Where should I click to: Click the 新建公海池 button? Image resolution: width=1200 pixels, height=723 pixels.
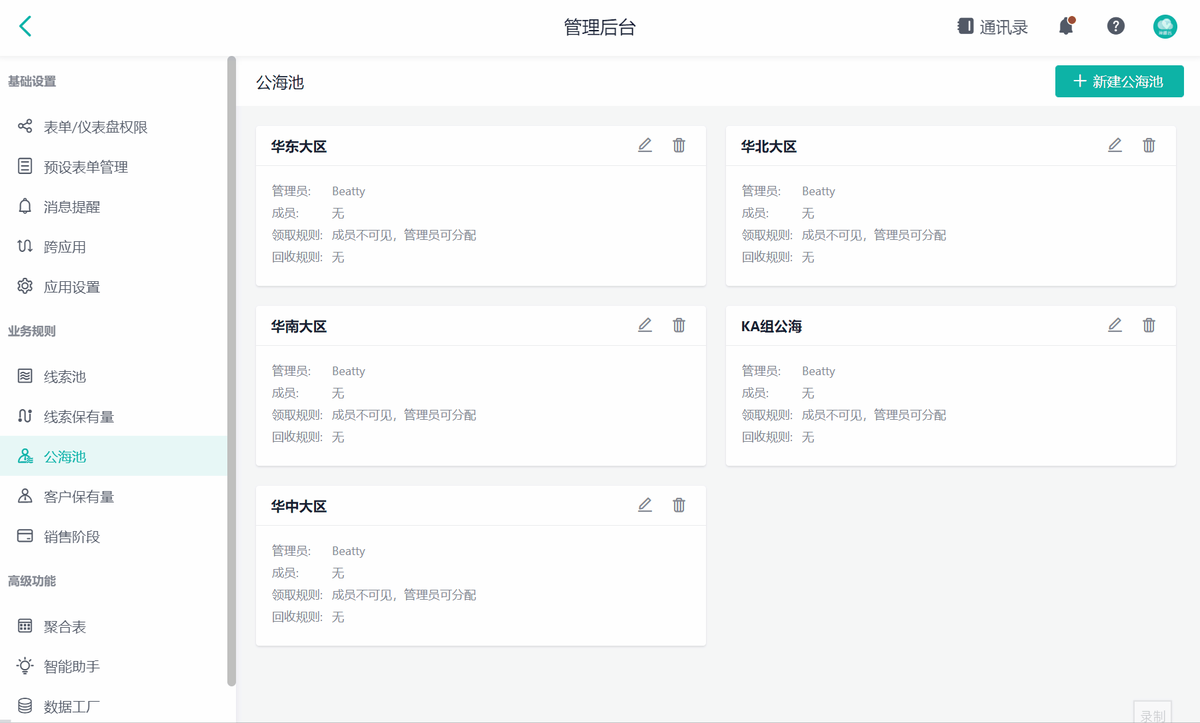tap(1119, 82)
